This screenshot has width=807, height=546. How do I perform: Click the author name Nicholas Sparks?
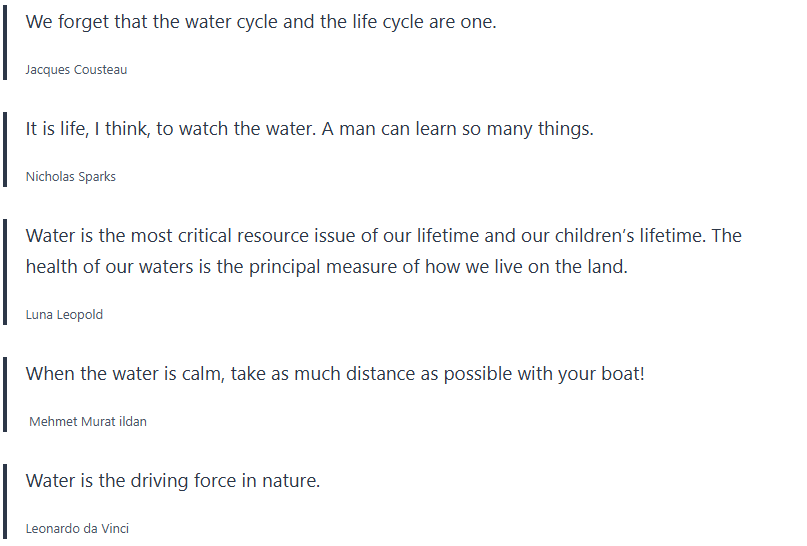(70, 177)
